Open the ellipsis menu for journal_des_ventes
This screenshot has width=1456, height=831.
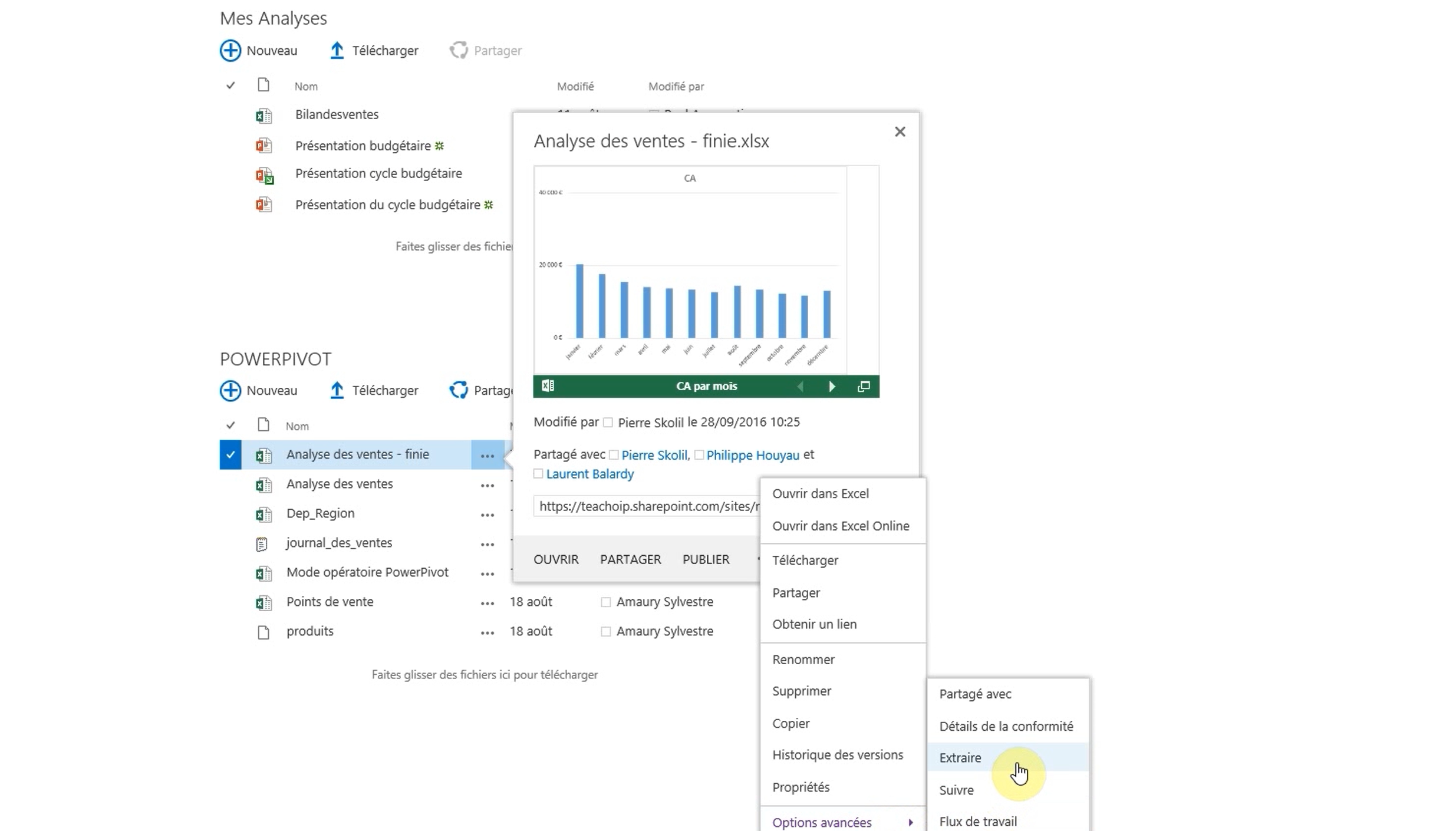pyautogui.click(x=487, y=544)
